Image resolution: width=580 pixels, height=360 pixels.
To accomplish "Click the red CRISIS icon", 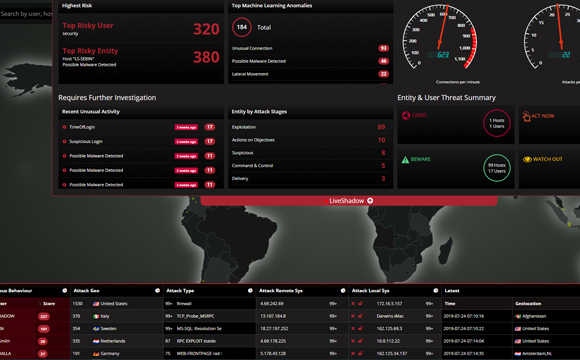I will 406,115.
